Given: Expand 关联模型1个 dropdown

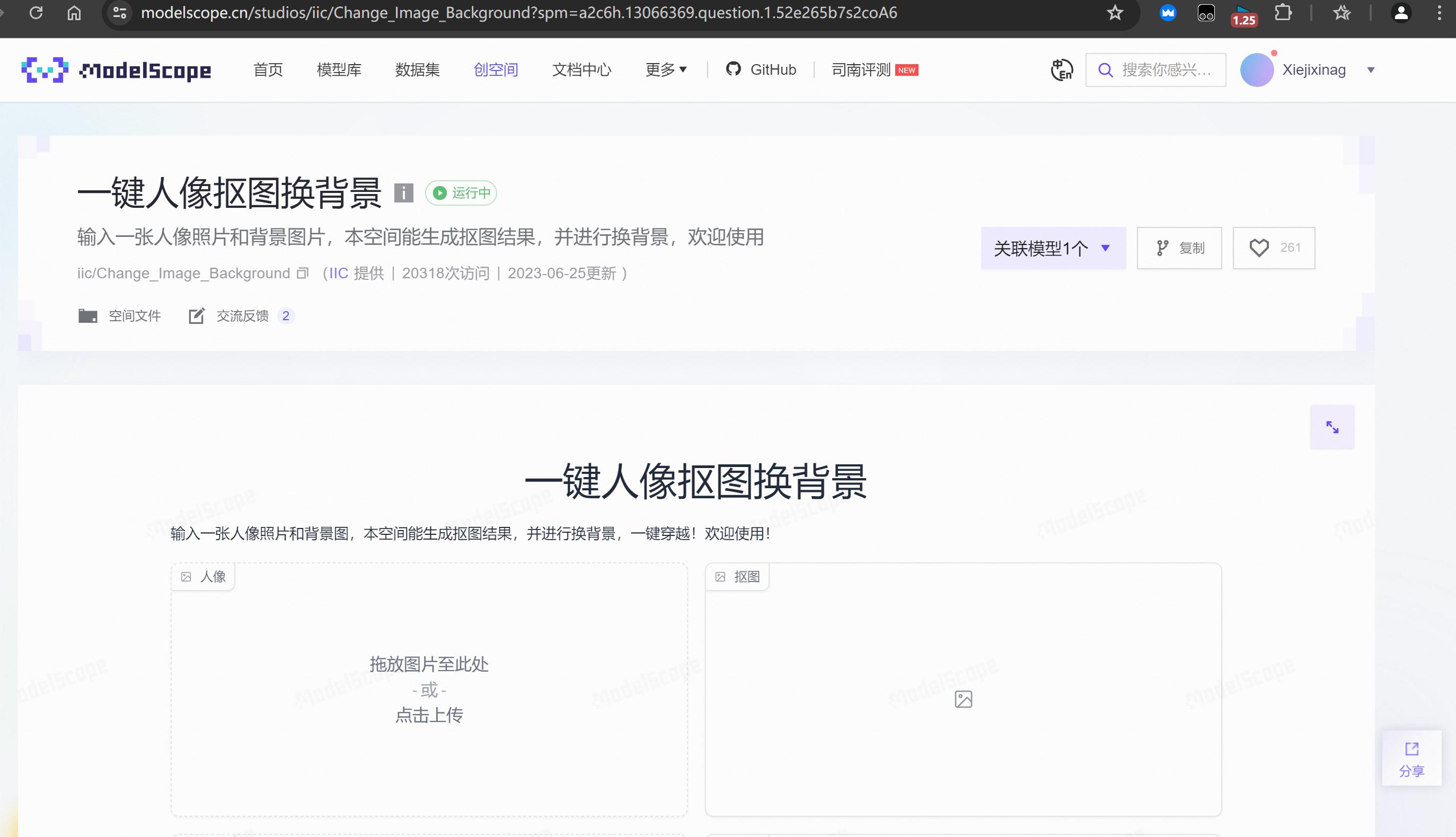Looking at the screenshot, I should (1053, 248).
